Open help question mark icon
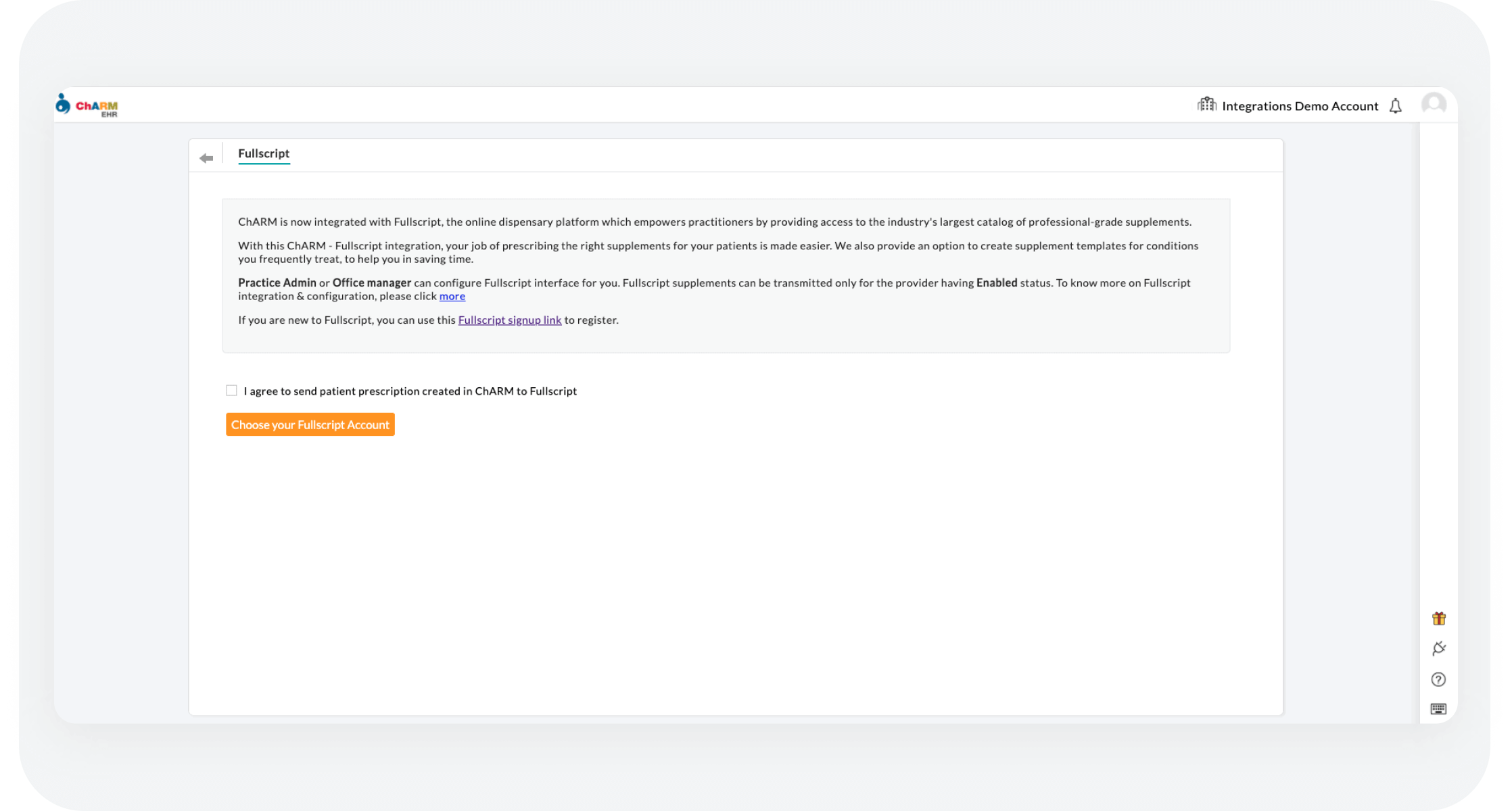This screenshot has height=811, width=1512. coord(1438,679)
